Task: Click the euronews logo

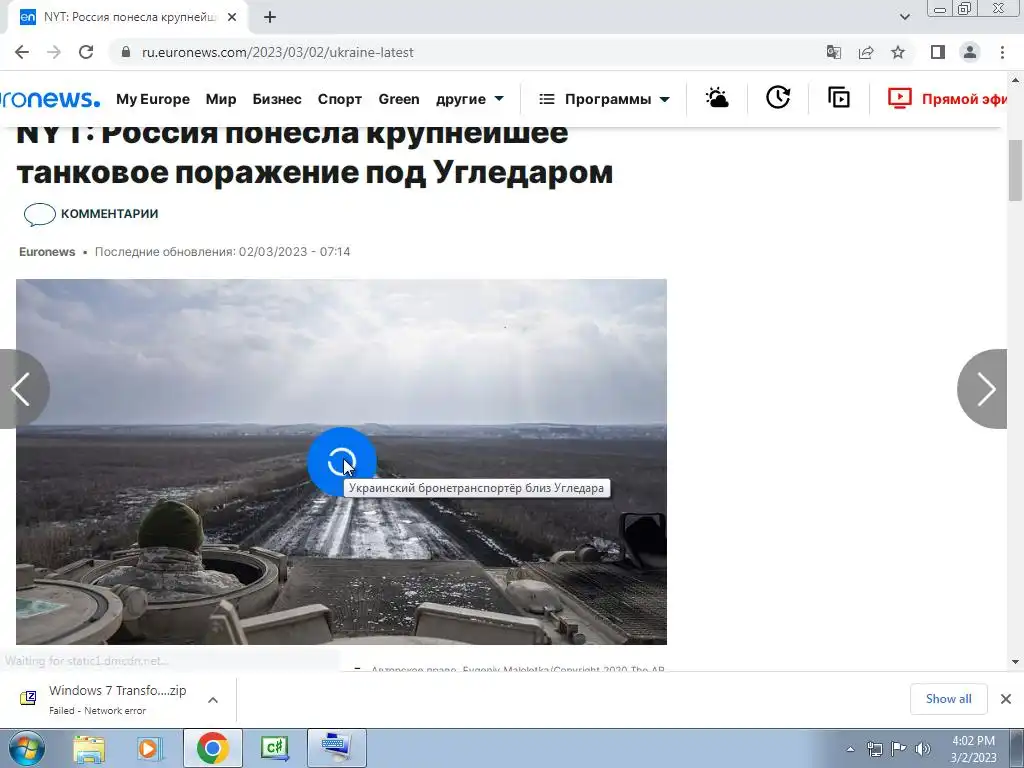Action: [x=50, y=99]
